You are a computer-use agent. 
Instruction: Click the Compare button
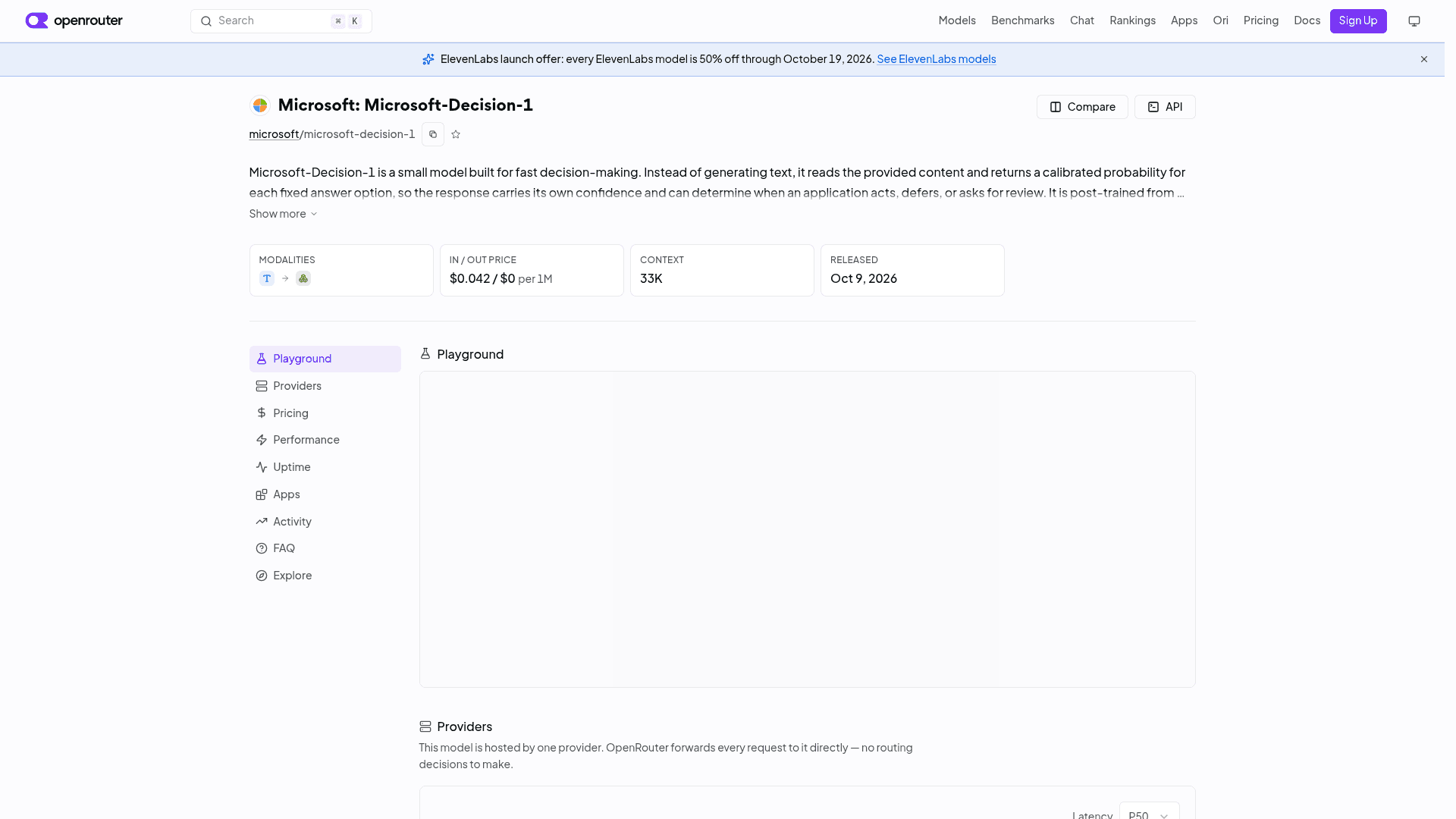pos(1082,107)
